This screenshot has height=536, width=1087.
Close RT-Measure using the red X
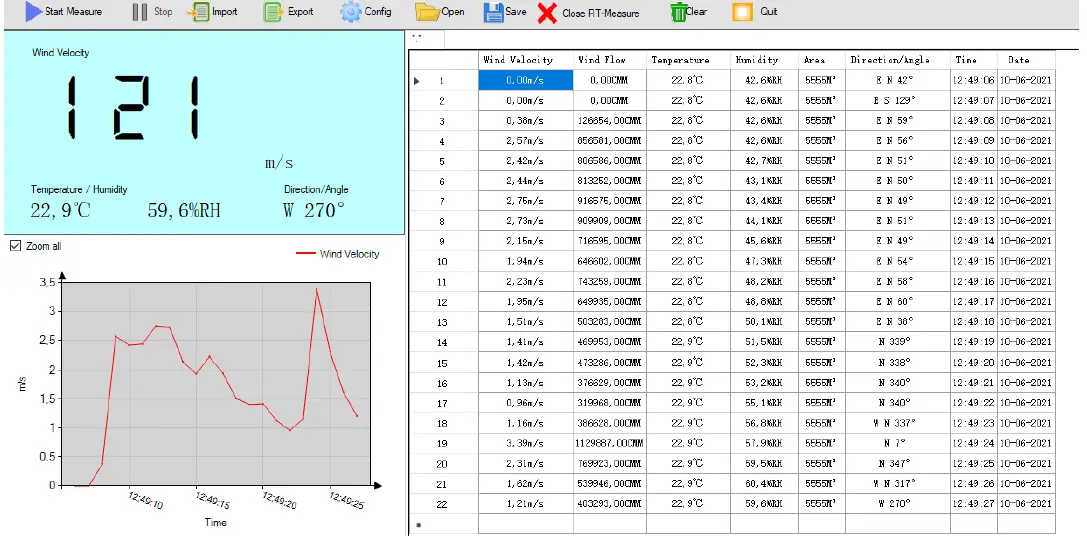[547, 13]
